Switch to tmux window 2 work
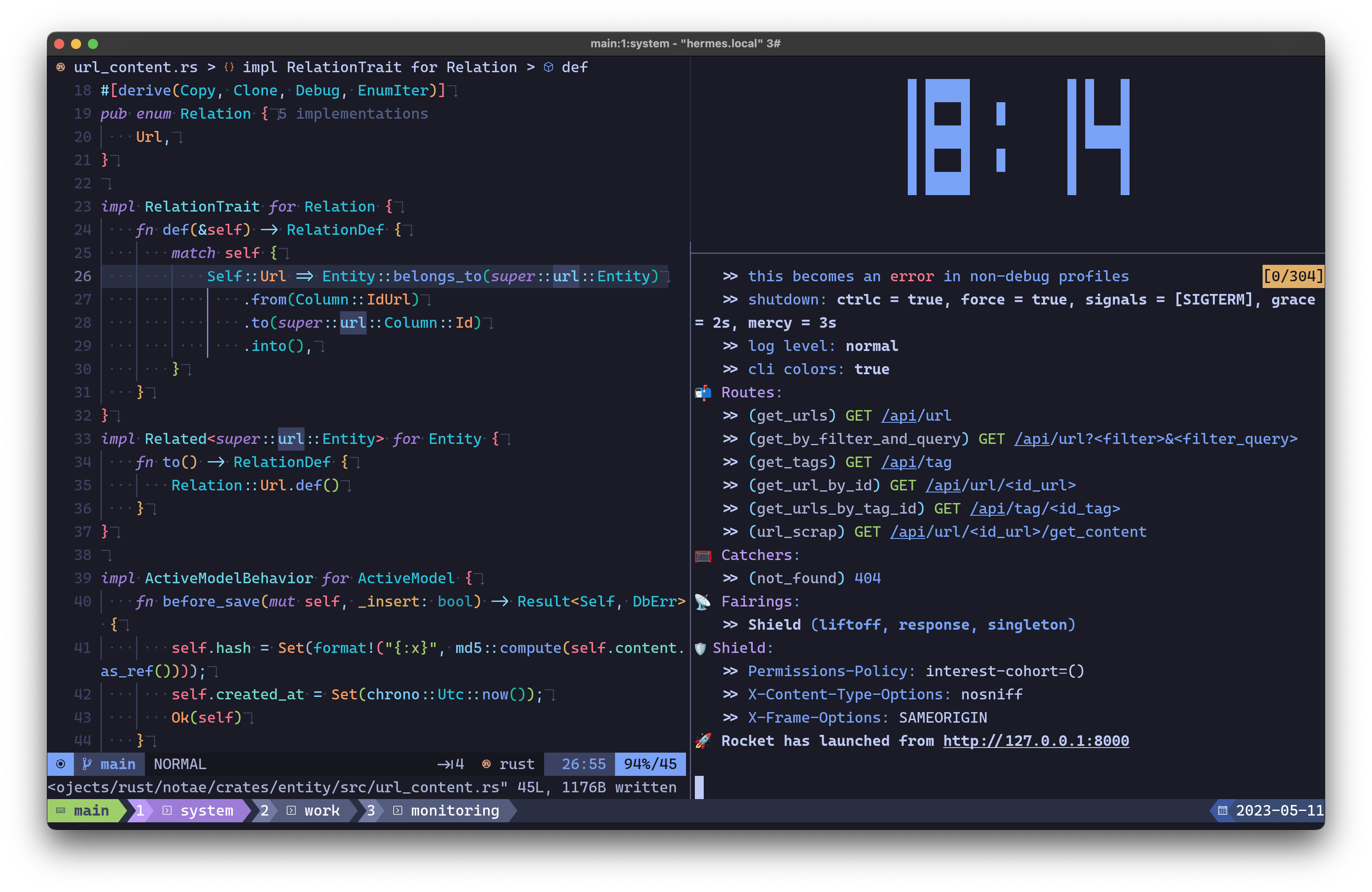The width and height of the screenshot is (1372, 892). pos(321,811)
